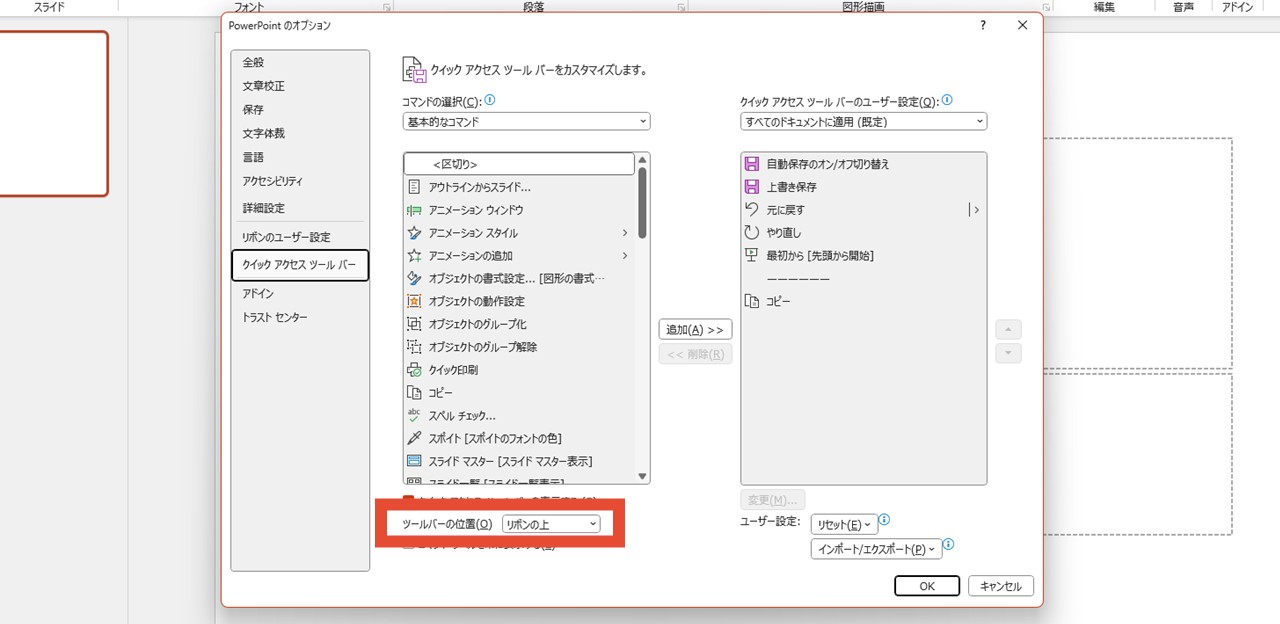This screenshot has height=624, width=1280.
Task: Click info icon beside クイック アクセス ツール バーのユーザー設定
Action: [947, 101]
